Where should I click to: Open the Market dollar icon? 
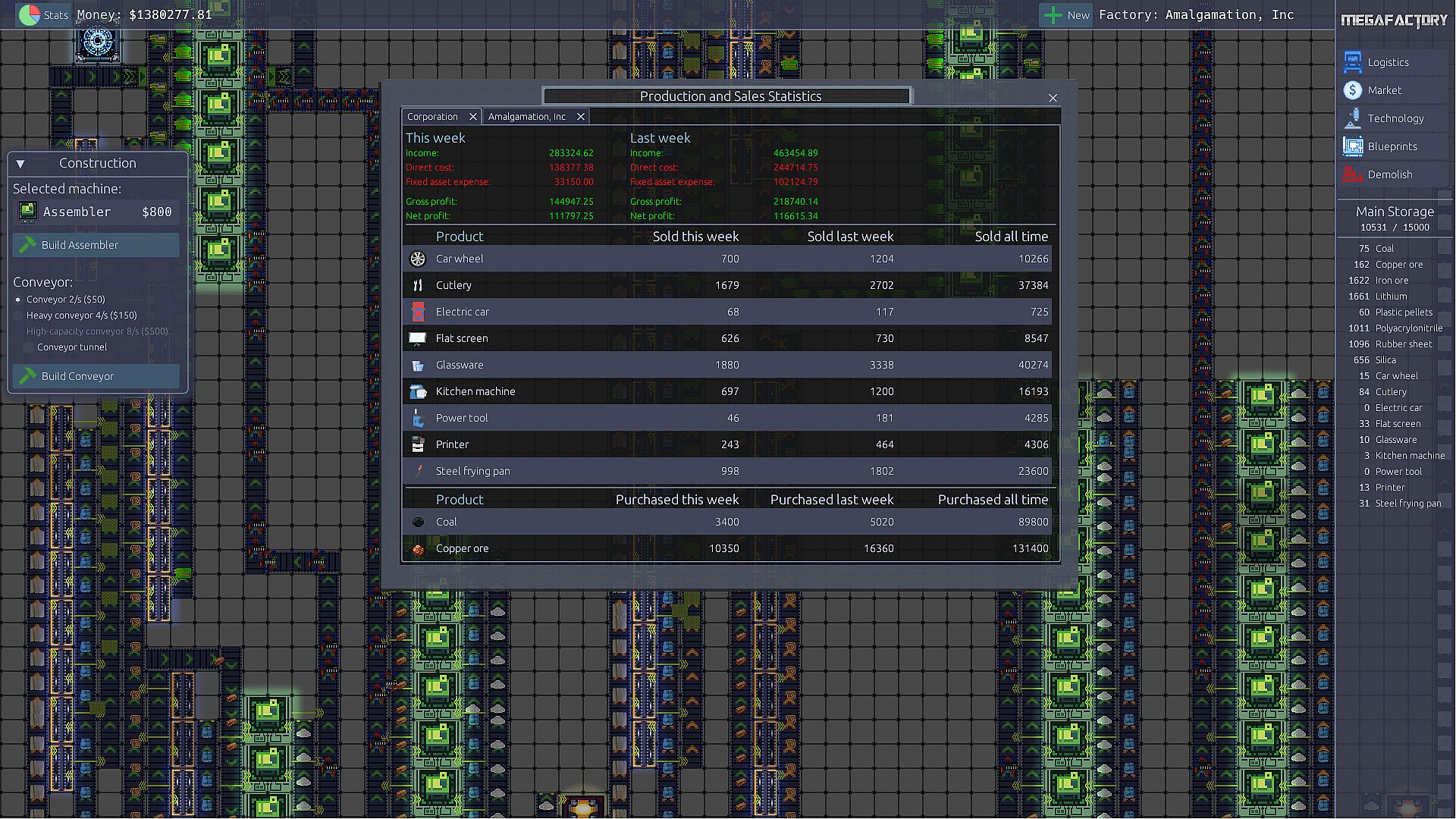(1352, 90)
